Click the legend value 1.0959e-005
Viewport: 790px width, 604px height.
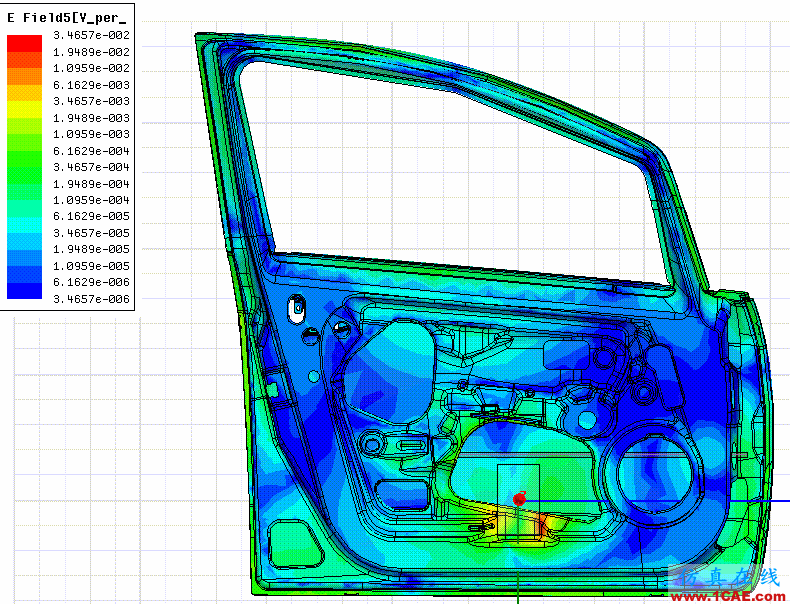point(91,266)
